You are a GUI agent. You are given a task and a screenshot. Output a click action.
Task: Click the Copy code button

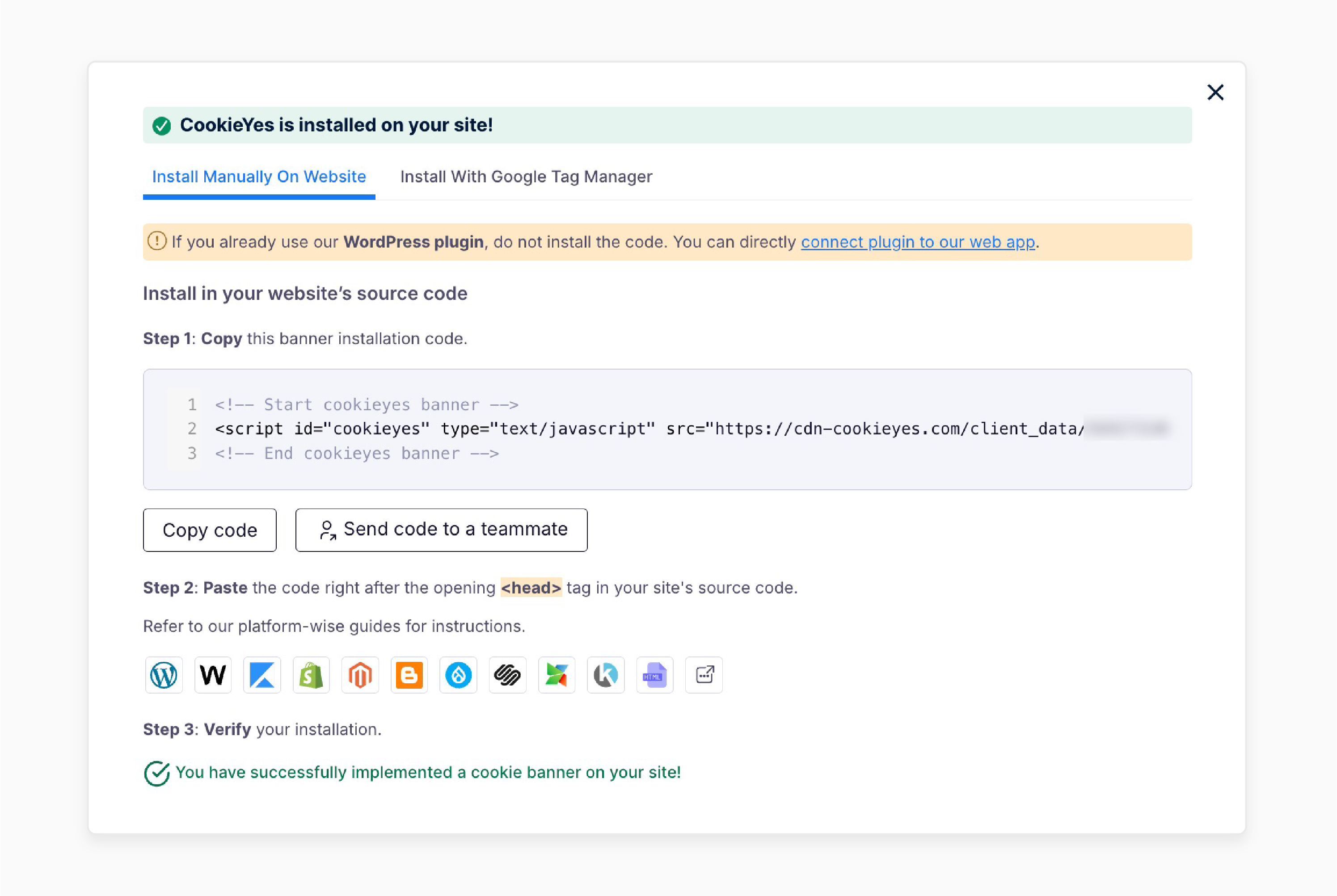pyautogui.click(x=210, y=530)
